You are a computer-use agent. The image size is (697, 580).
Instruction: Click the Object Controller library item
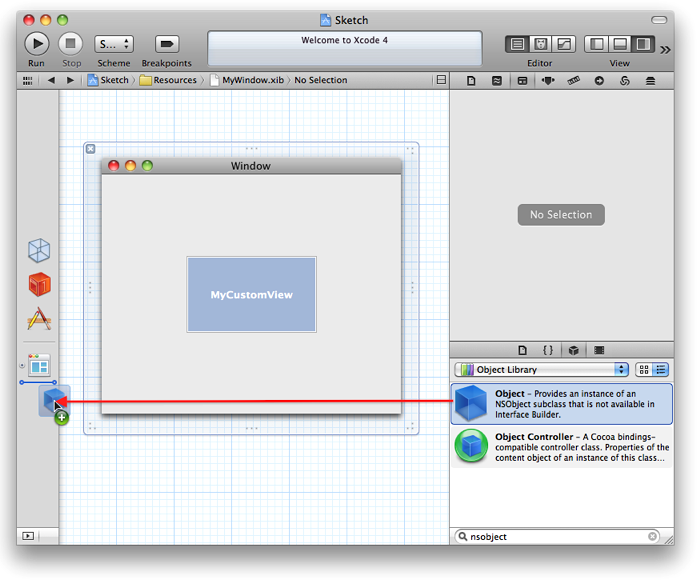561,449
